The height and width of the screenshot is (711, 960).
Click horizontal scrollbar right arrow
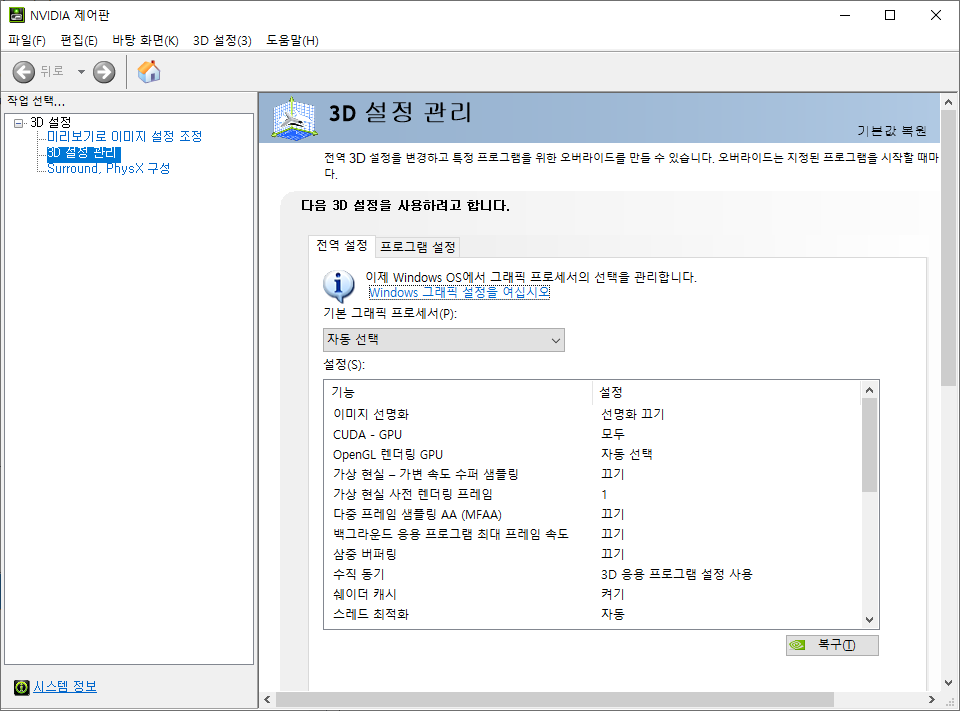tap(932, 699)
